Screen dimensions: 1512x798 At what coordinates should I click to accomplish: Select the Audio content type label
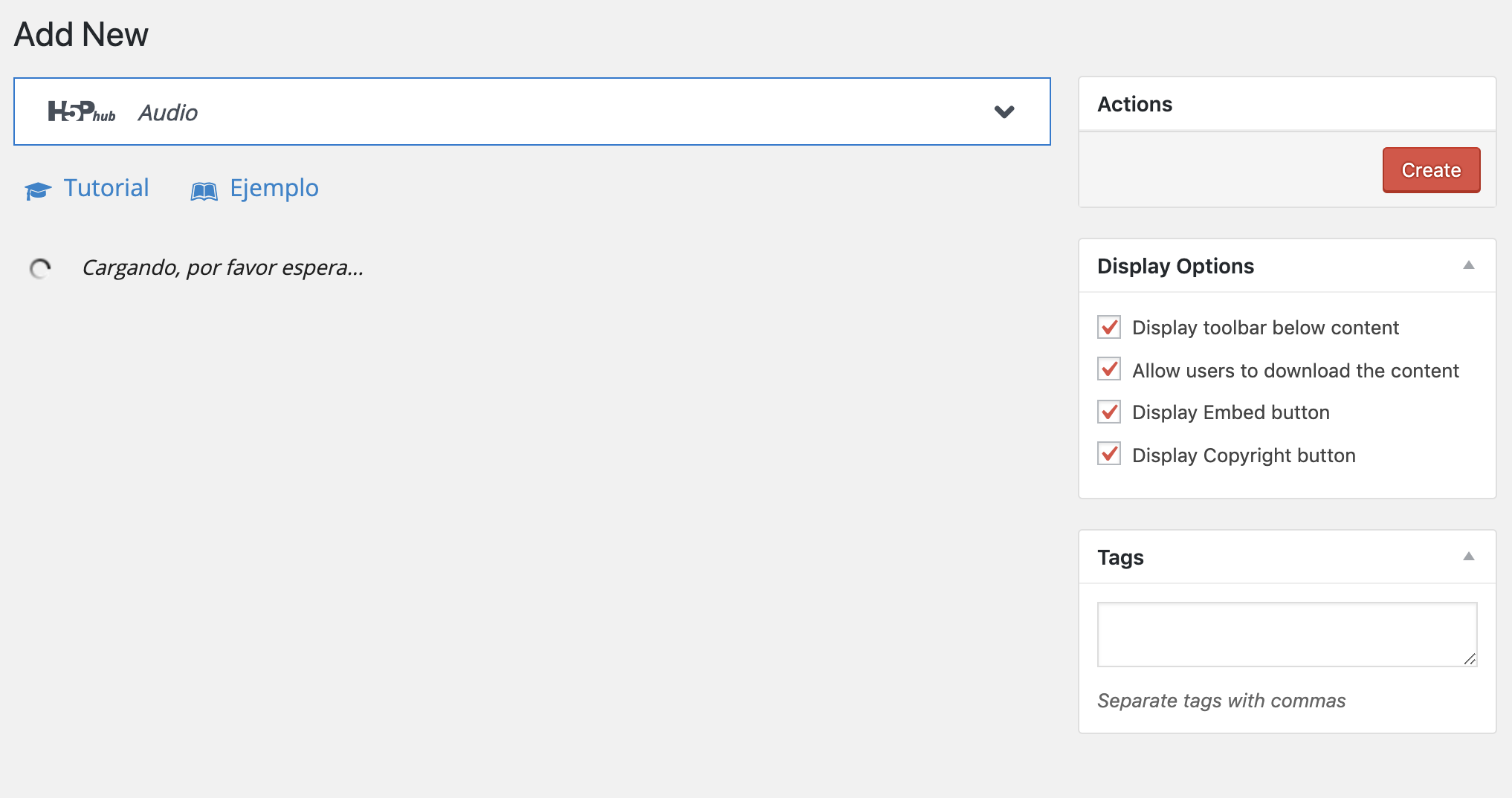pos(168,113)
